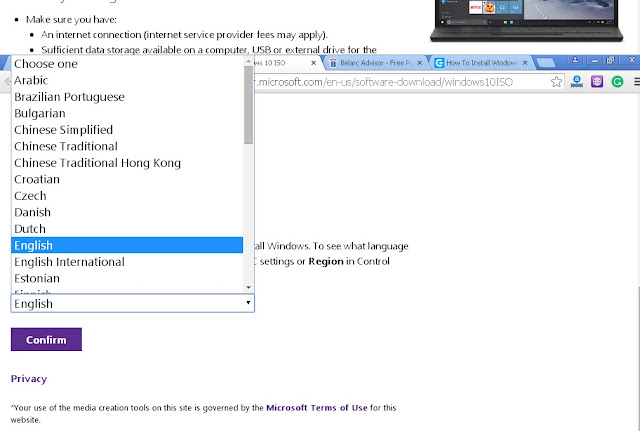Bookmark the page with the star icon
This screenshot has height=431, width=640.
tap(556, 82)
